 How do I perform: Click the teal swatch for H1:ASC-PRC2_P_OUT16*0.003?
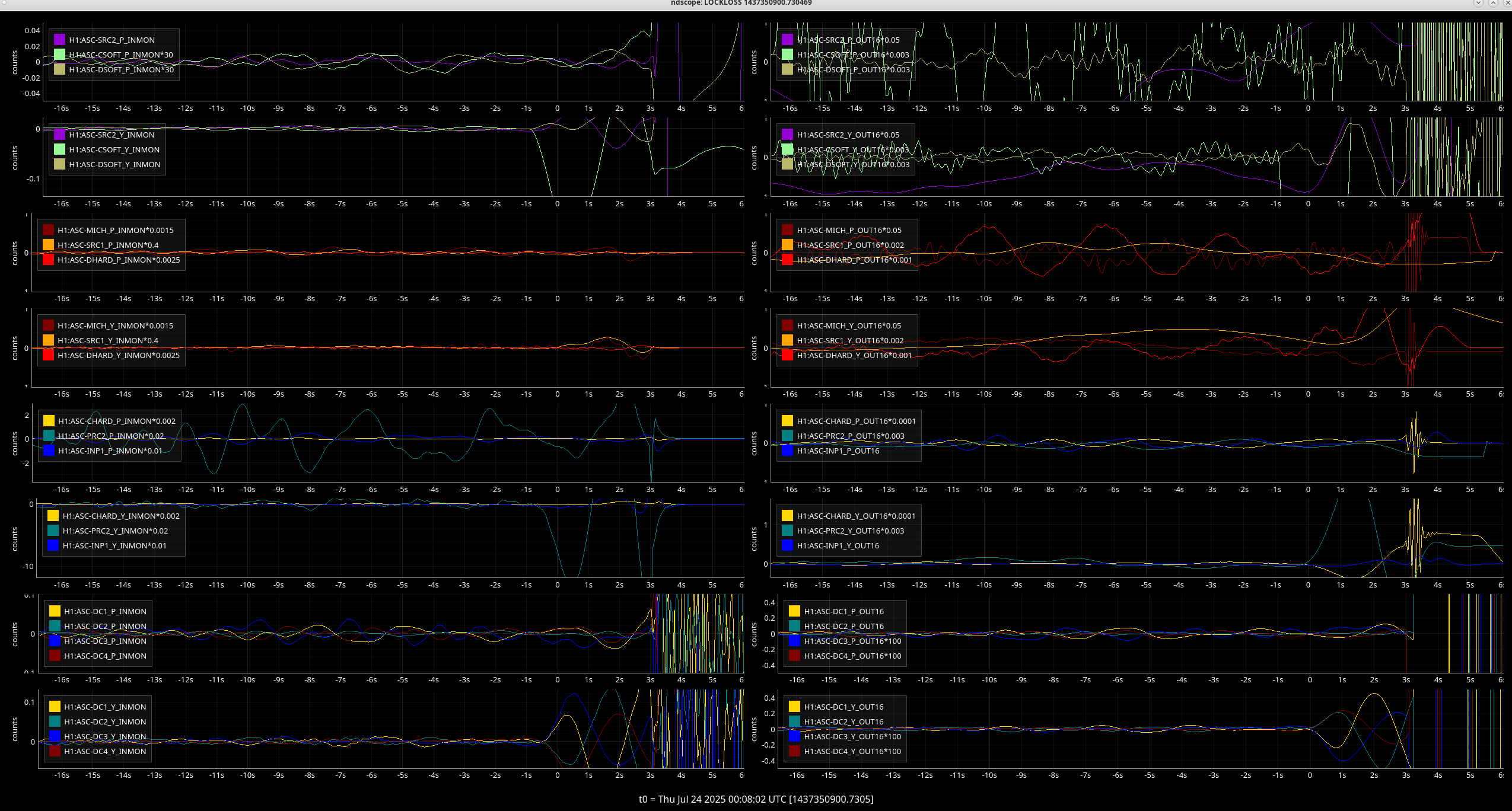[x=787, y=436]
